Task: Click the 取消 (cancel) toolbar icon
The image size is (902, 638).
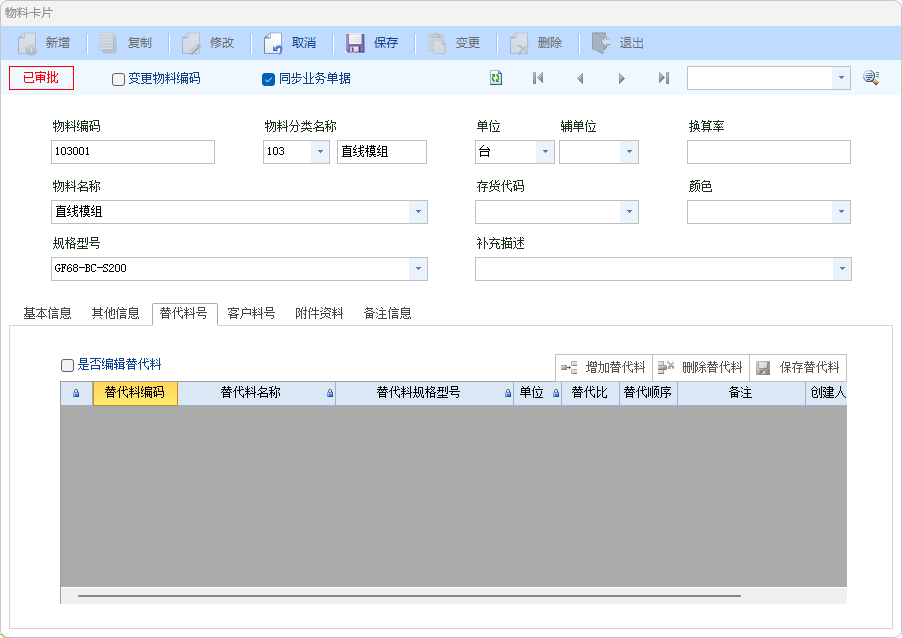Action: [273, 43]
